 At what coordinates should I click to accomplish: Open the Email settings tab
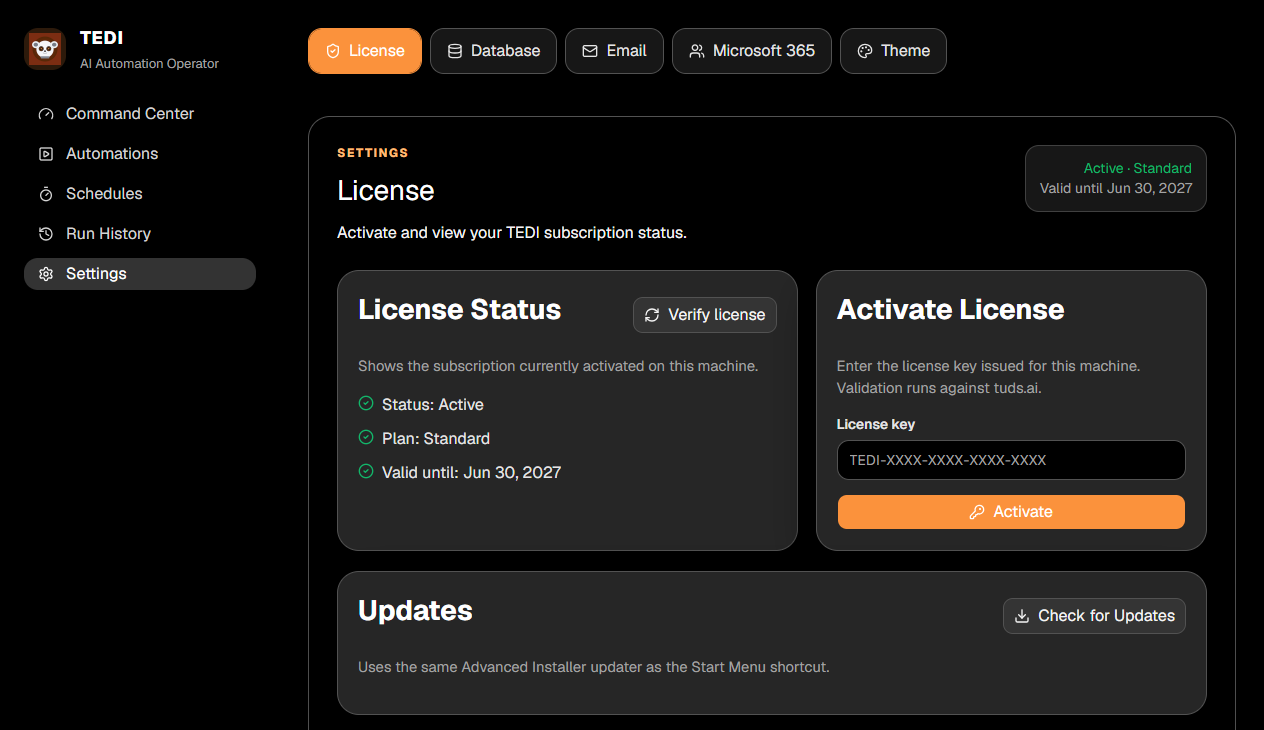(x=614, y=51)
